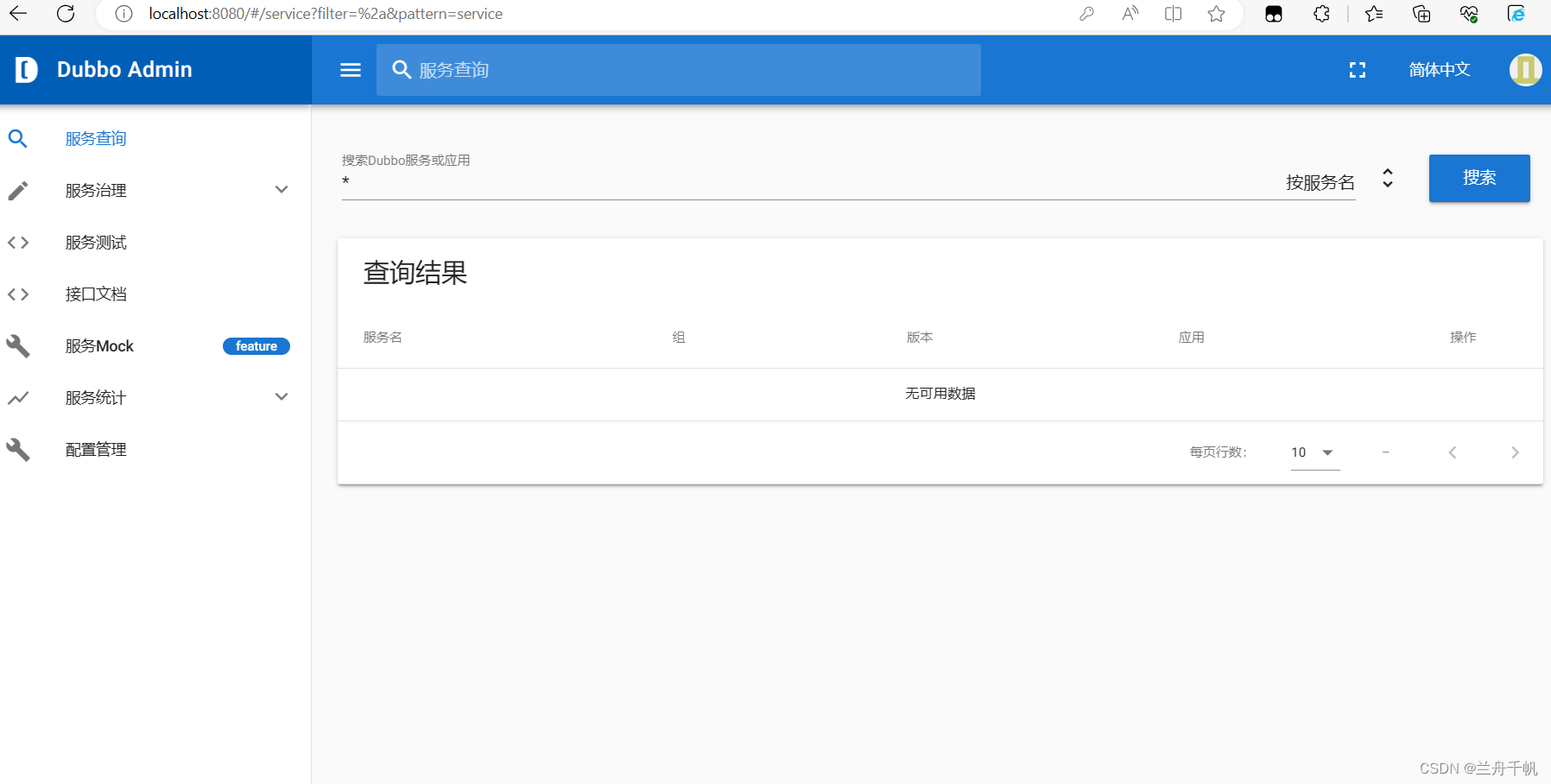
Task: Expand the 服务治理 submenu chevron
Action: 282,190
